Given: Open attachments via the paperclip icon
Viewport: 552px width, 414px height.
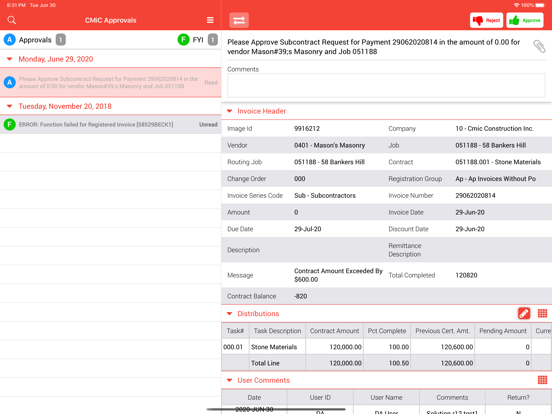Looking at the screenshot, I should coord(539,46).
